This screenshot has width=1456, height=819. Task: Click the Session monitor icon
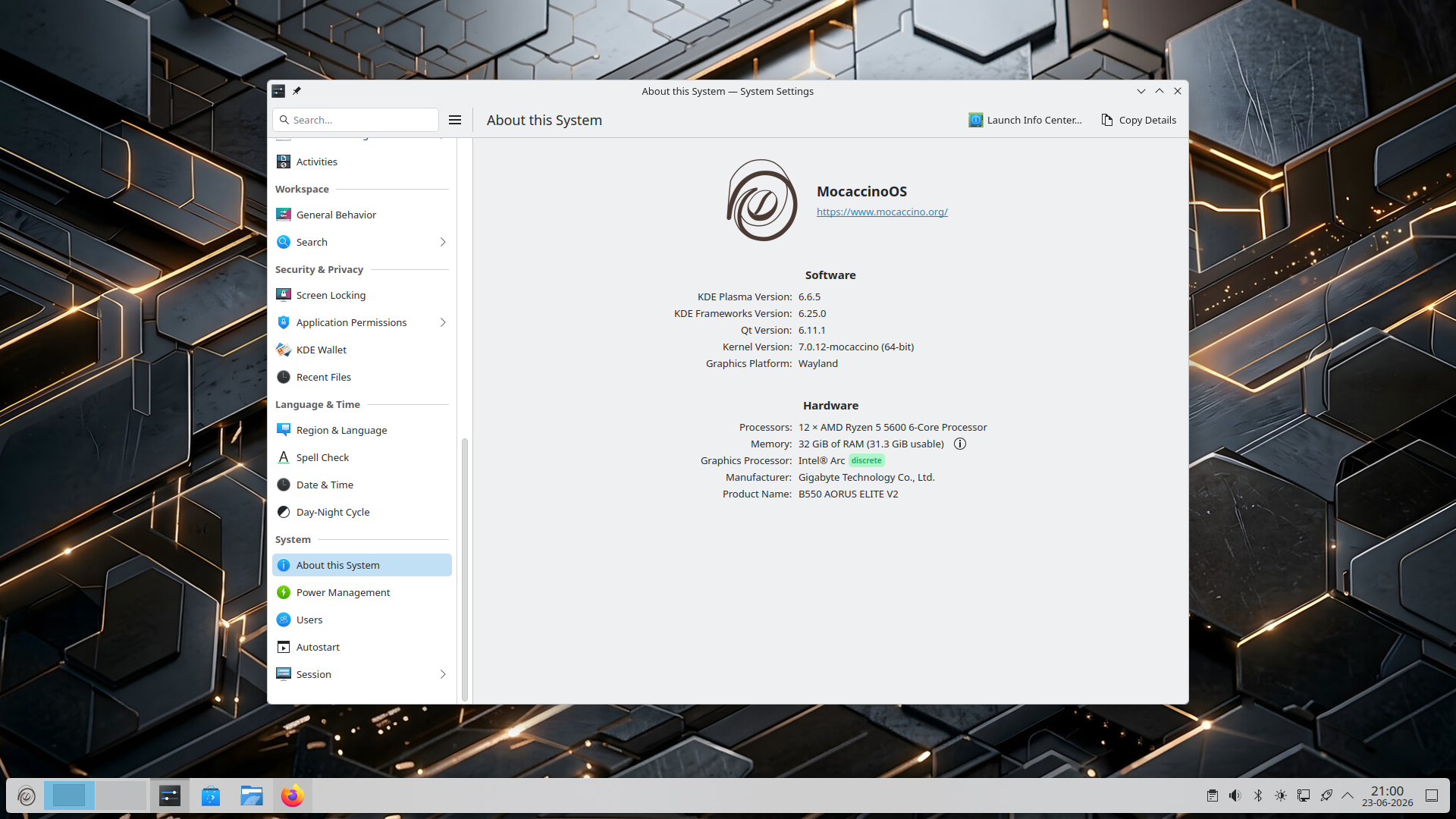[284, 674]
